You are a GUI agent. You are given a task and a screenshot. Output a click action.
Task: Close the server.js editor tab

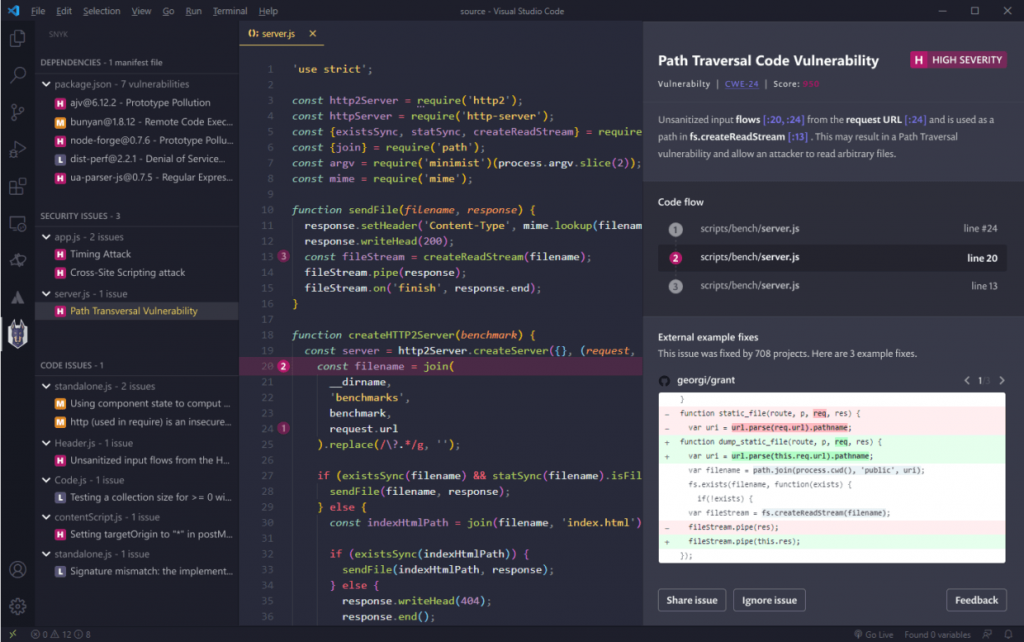(x=313, y=33)
